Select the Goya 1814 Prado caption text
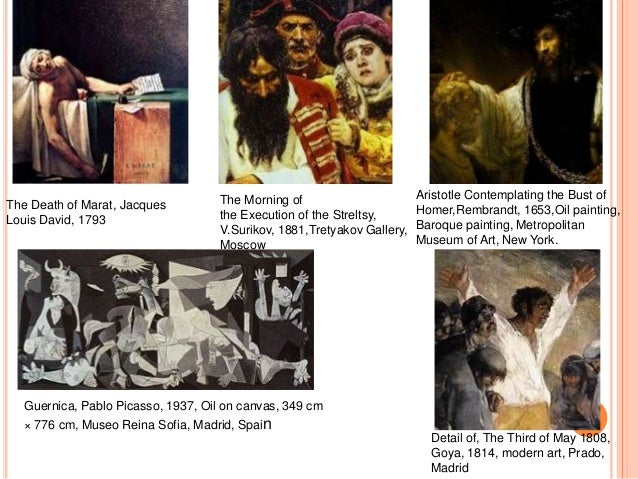The height and width of the screenshot is (479, 638). (520, 453)
